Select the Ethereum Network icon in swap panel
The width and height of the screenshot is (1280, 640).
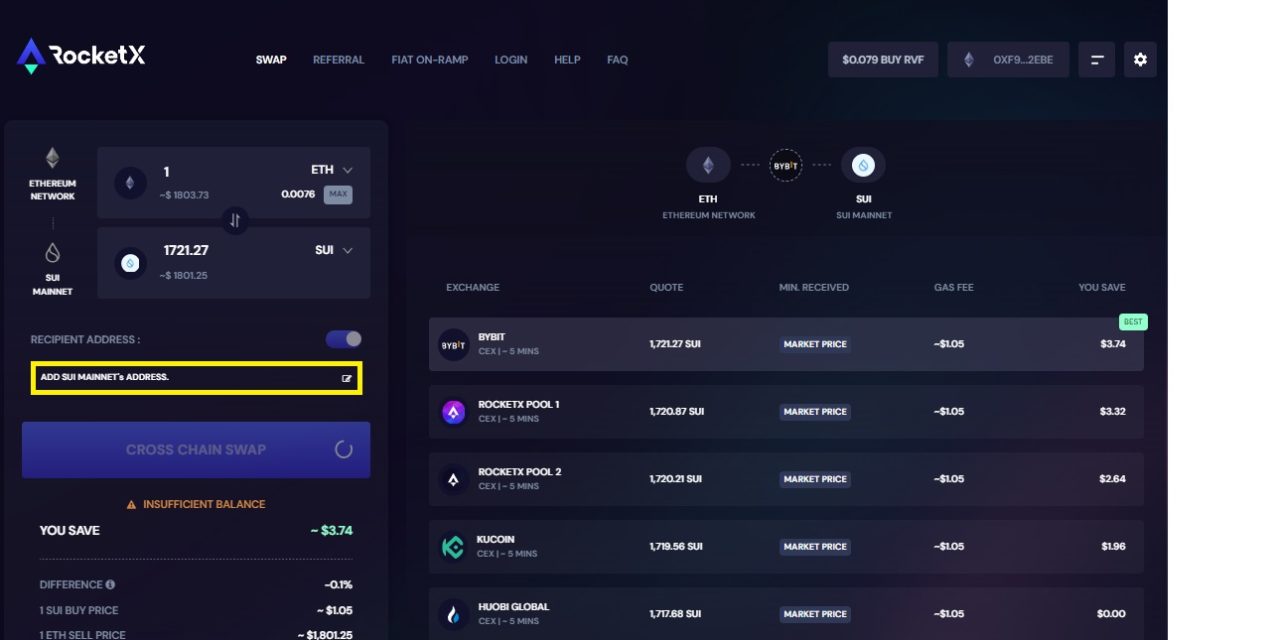point(51,158)
